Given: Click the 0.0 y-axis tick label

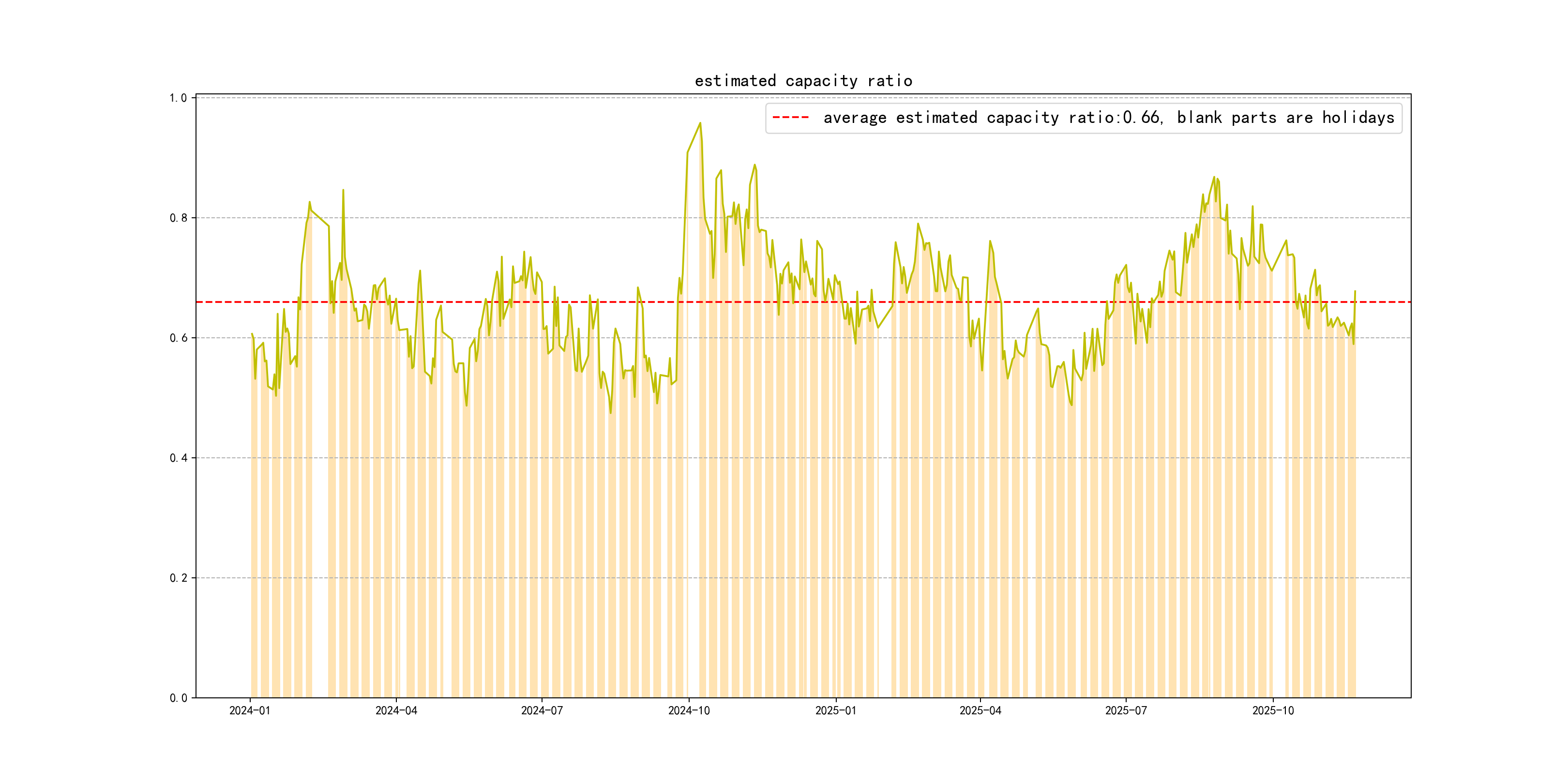Looking at the screenshot, I should point(178,697).
